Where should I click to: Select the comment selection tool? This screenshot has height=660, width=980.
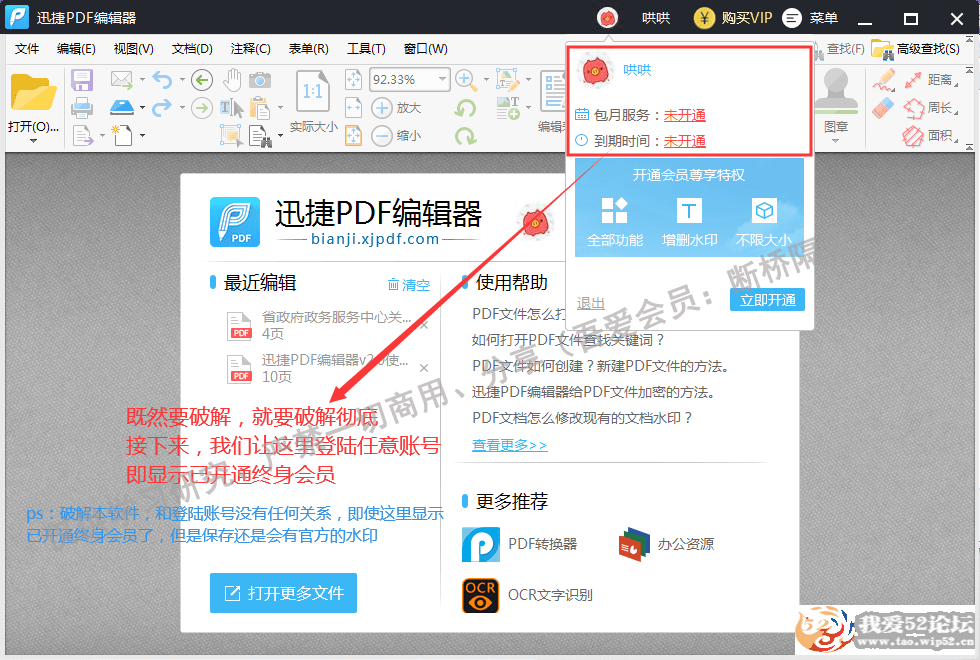pyautogui.click(x=231, y=135)
